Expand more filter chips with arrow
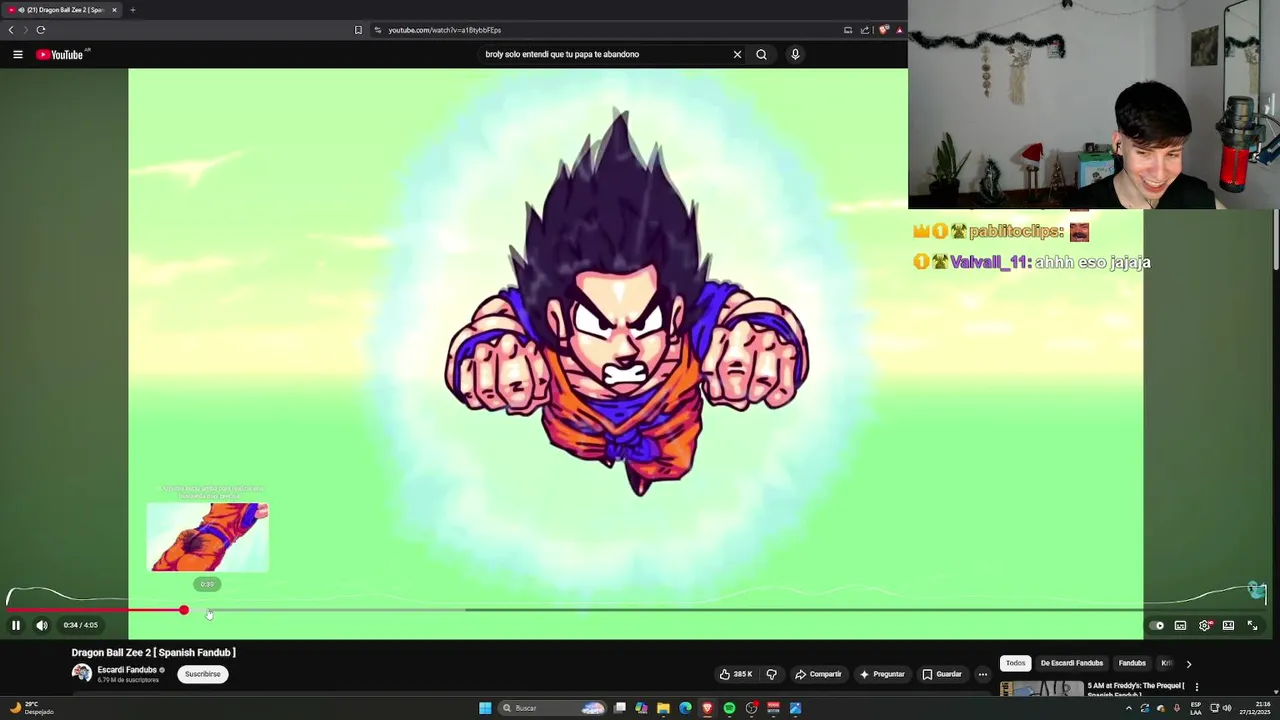The width and height of the screenshot is (1280, 720). 1188,663
